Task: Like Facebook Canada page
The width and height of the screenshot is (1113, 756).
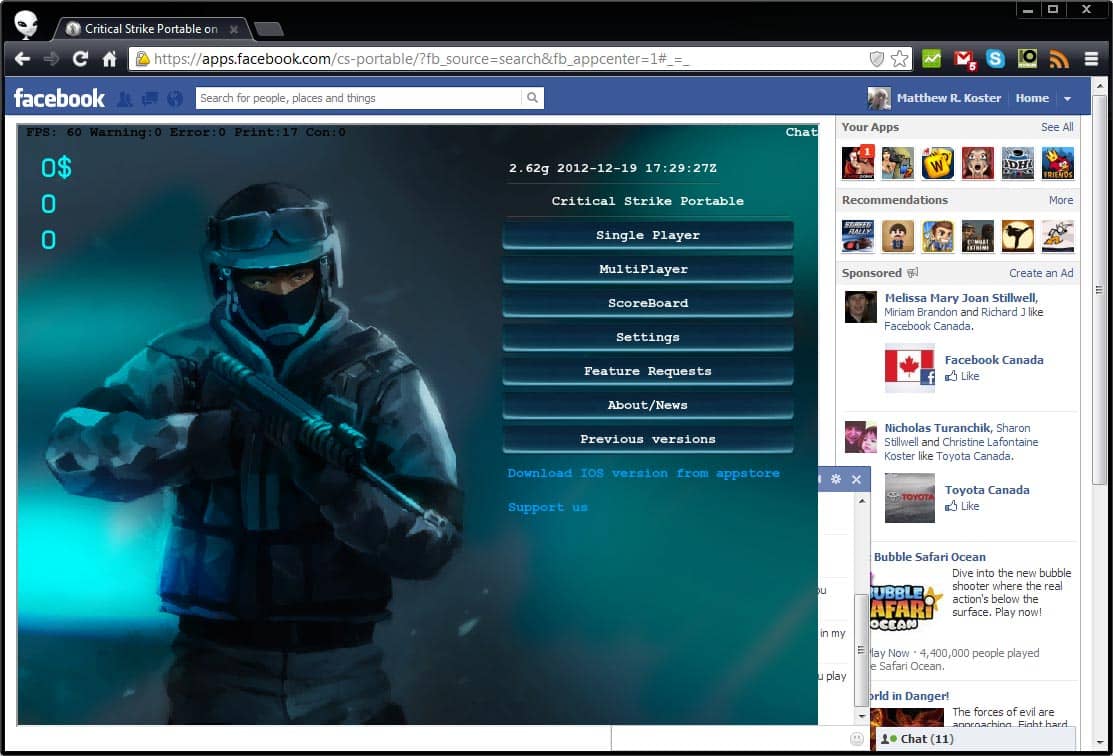Action: tap(963, 376)
